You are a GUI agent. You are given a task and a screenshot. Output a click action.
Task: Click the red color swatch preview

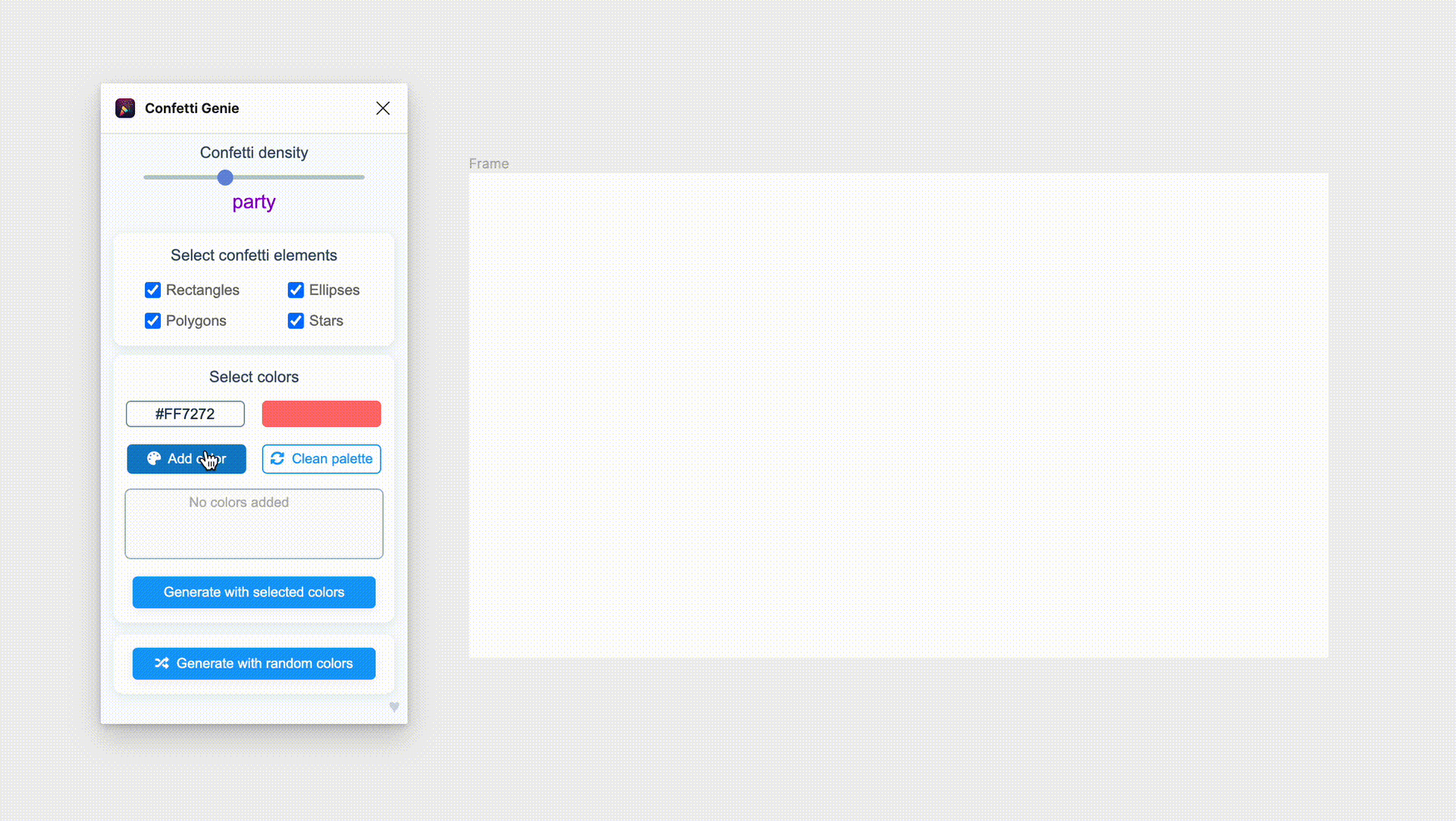coord(322,414)
